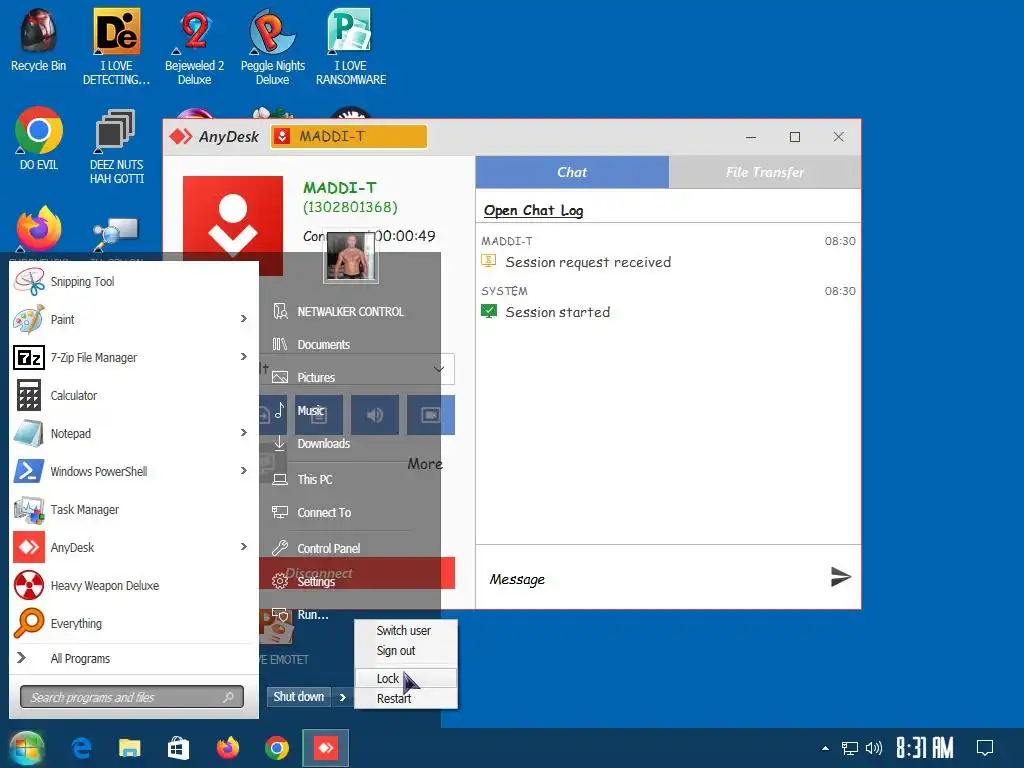The height and width of the screenshot is (768, 1024).
Task: Expand Notepad jump list arrow
Action: click(244, 432)
